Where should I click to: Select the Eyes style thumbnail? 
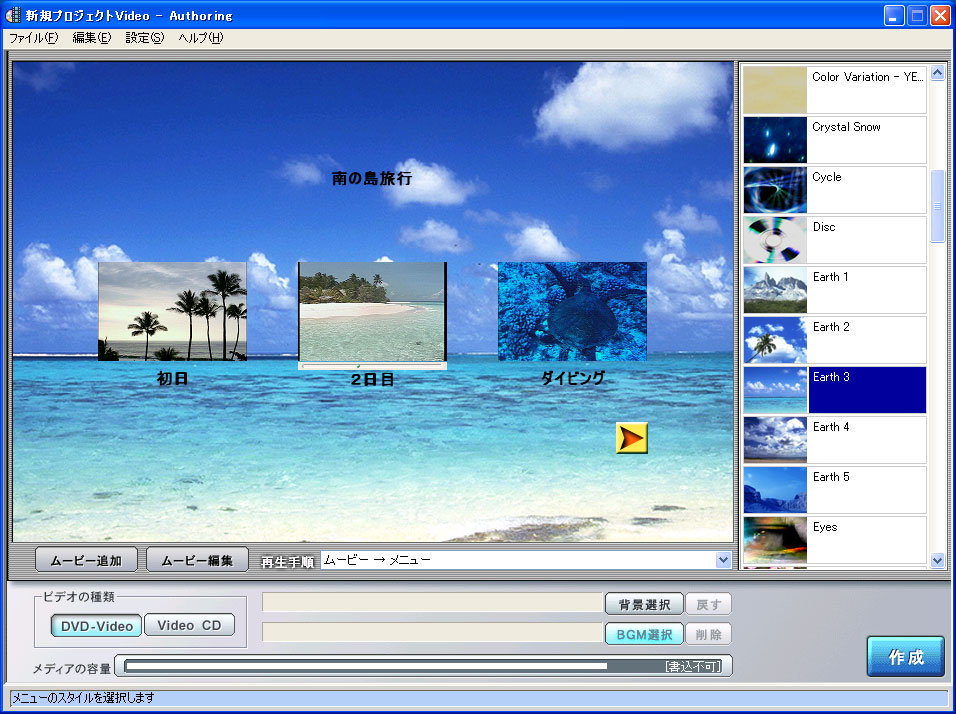pos(775,540)
